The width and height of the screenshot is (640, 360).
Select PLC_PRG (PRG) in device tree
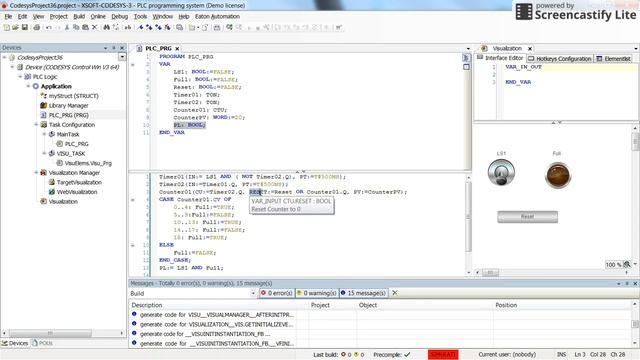tap(69, 115)
